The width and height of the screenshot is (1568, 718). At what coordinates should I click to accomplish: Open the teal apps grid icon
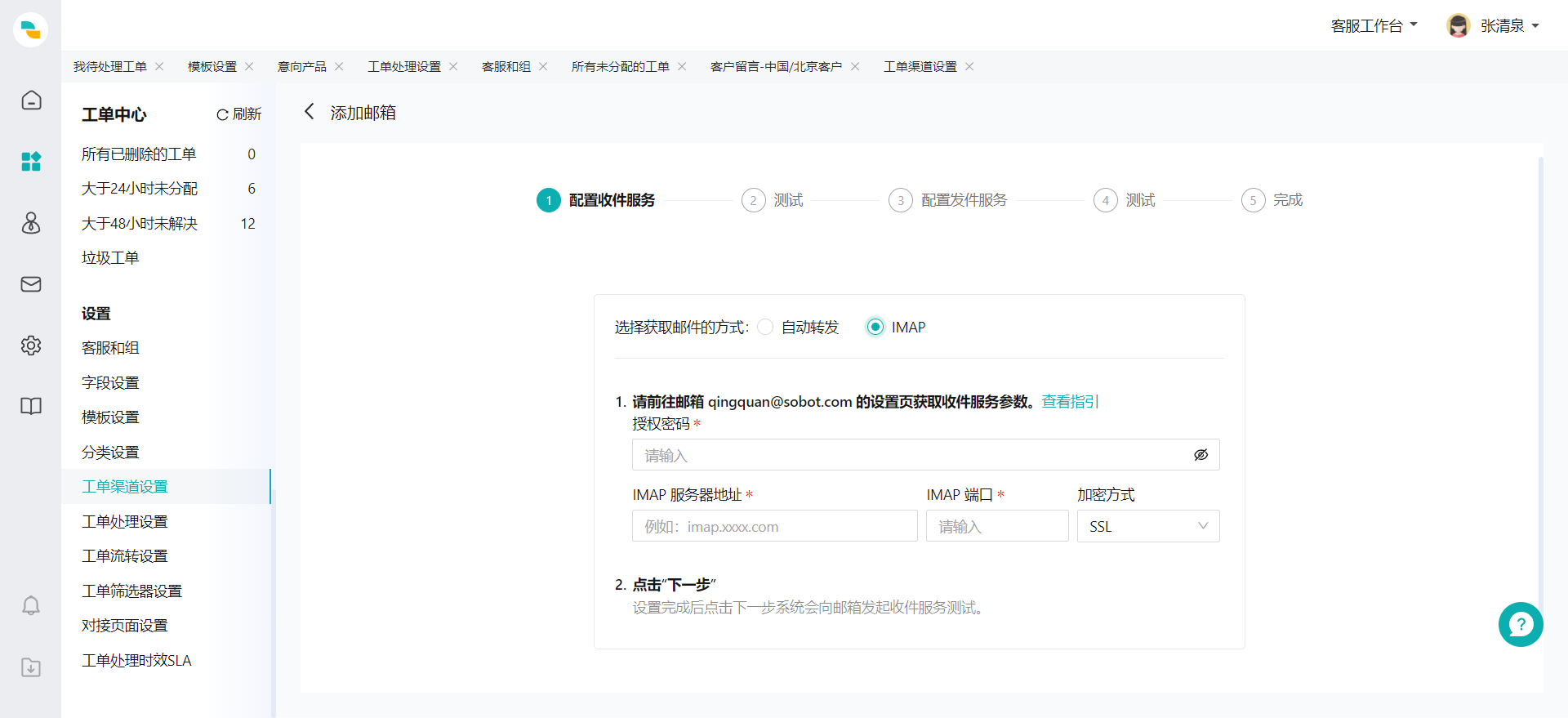coord(31,162)
